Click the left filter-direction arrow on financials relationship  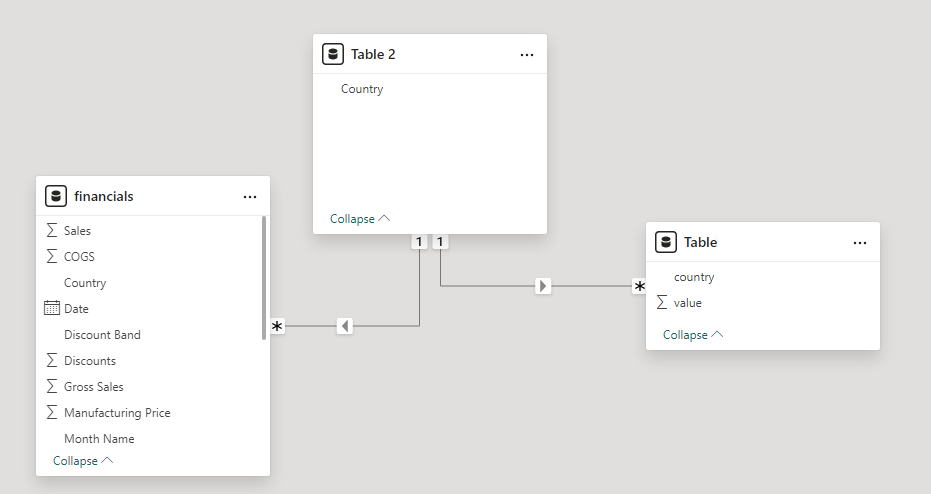pyautogui.click(x=345, y=326)
